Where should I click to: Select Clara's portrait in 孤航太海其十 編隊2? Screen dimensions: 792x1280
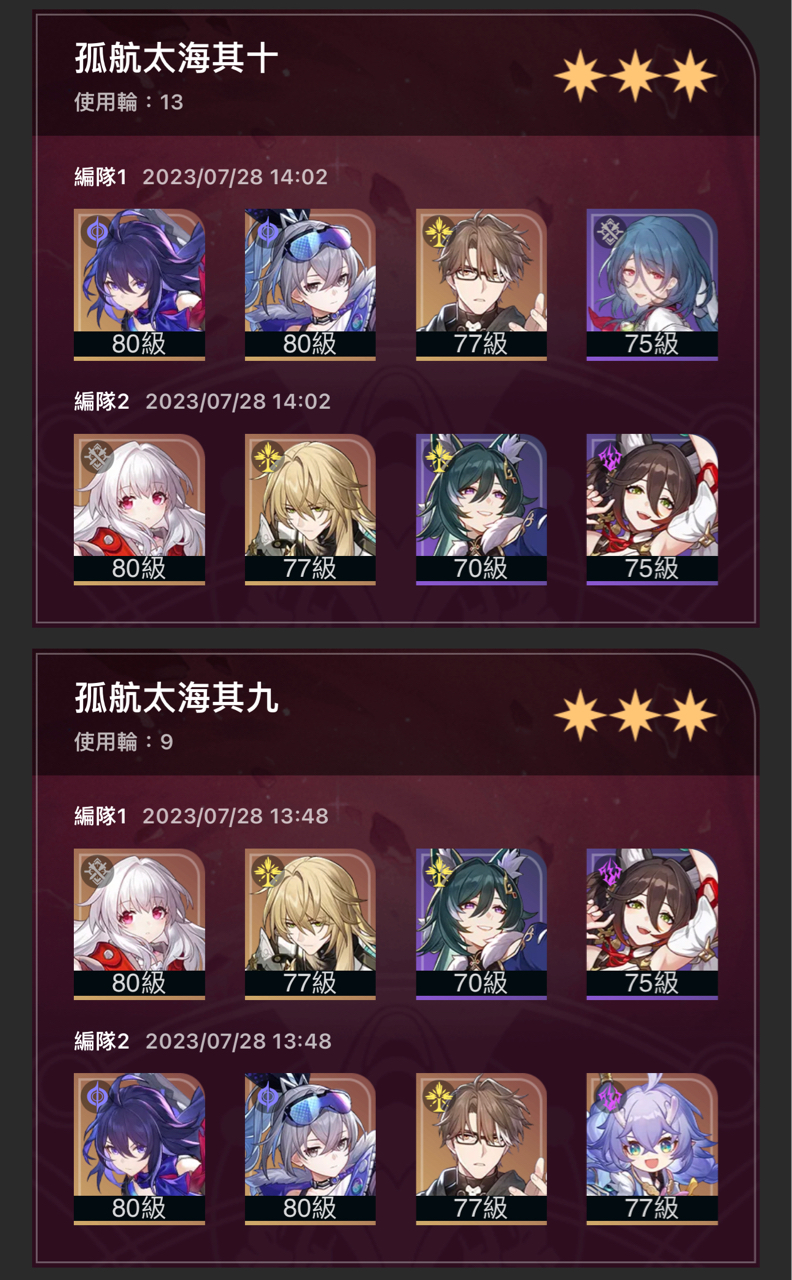139,509
